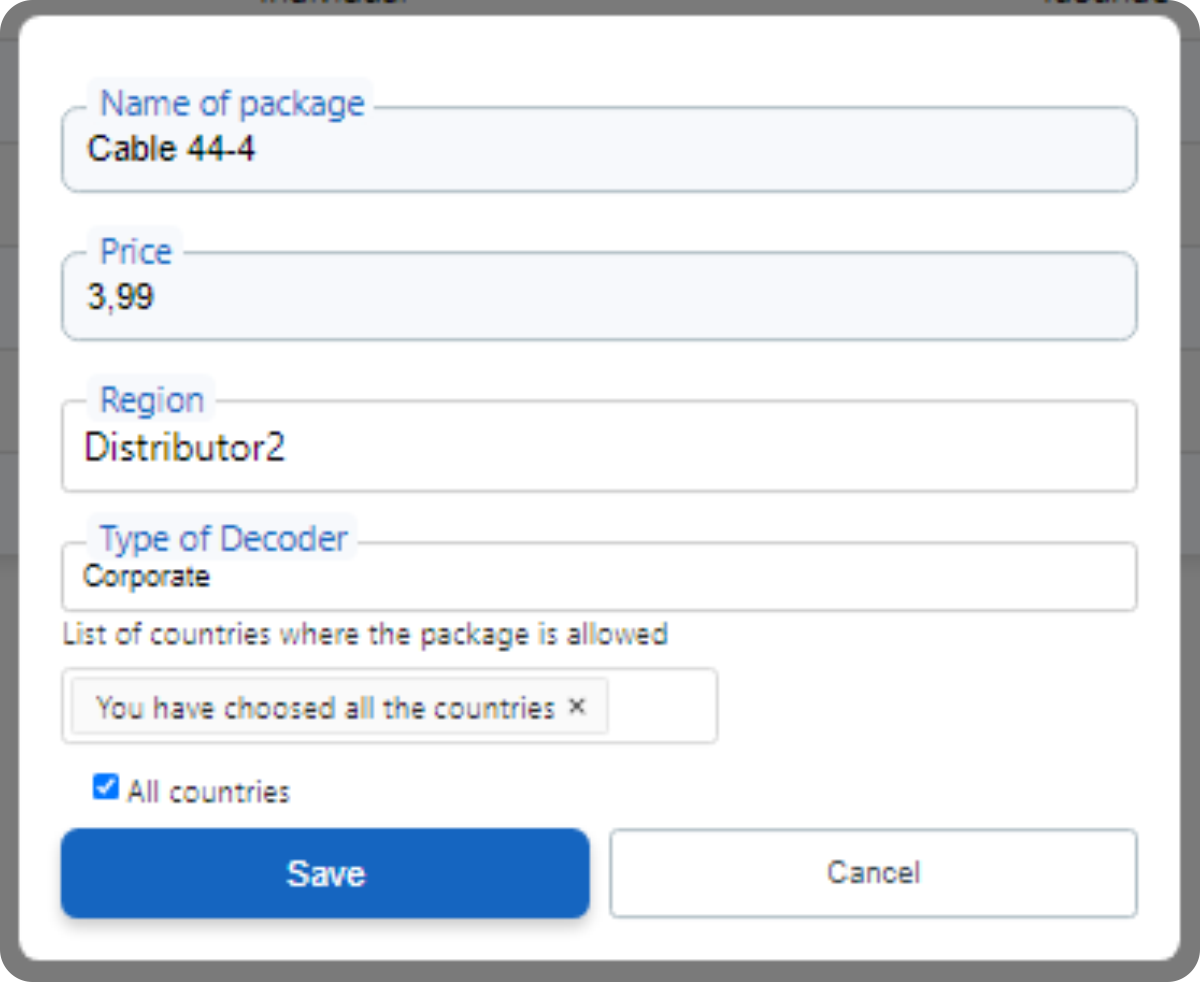1200x982 pixels.
Task: Click the 'Name of package' label
Action: [232, 103]
